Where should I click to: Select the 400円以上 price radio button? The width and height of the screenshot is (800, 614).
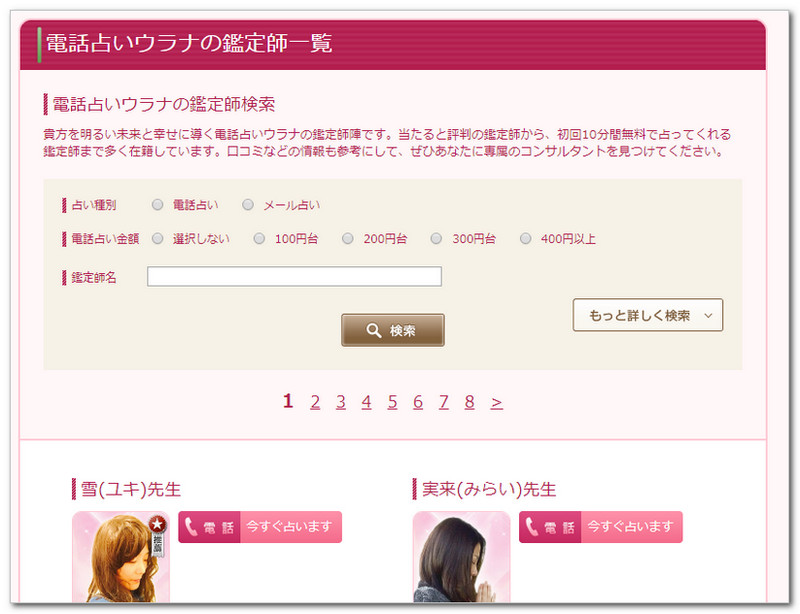coord(526,239)
